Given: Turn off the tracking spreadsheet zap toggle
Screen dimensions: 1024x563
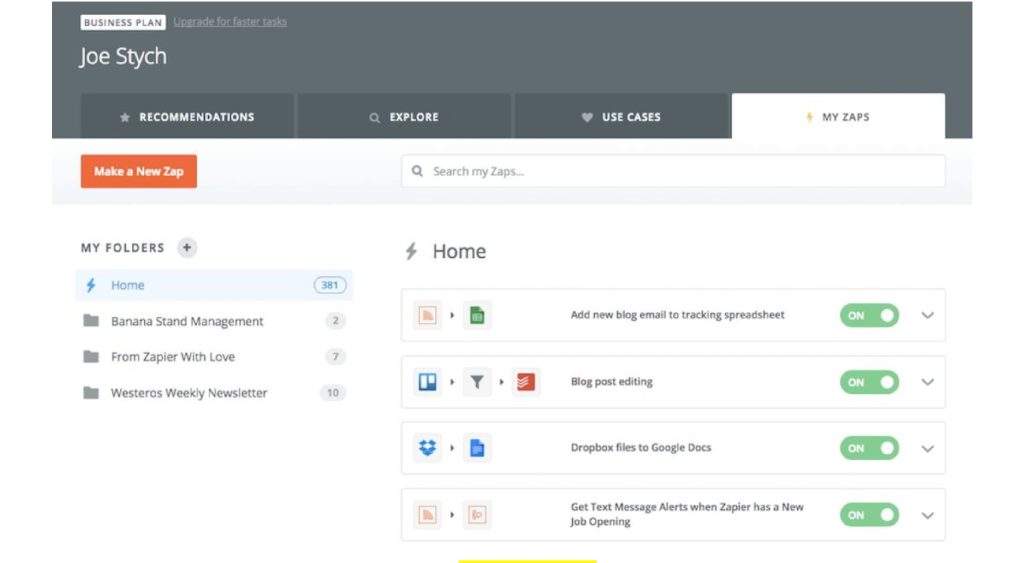Looking at the screenshot, I should 869,315.
